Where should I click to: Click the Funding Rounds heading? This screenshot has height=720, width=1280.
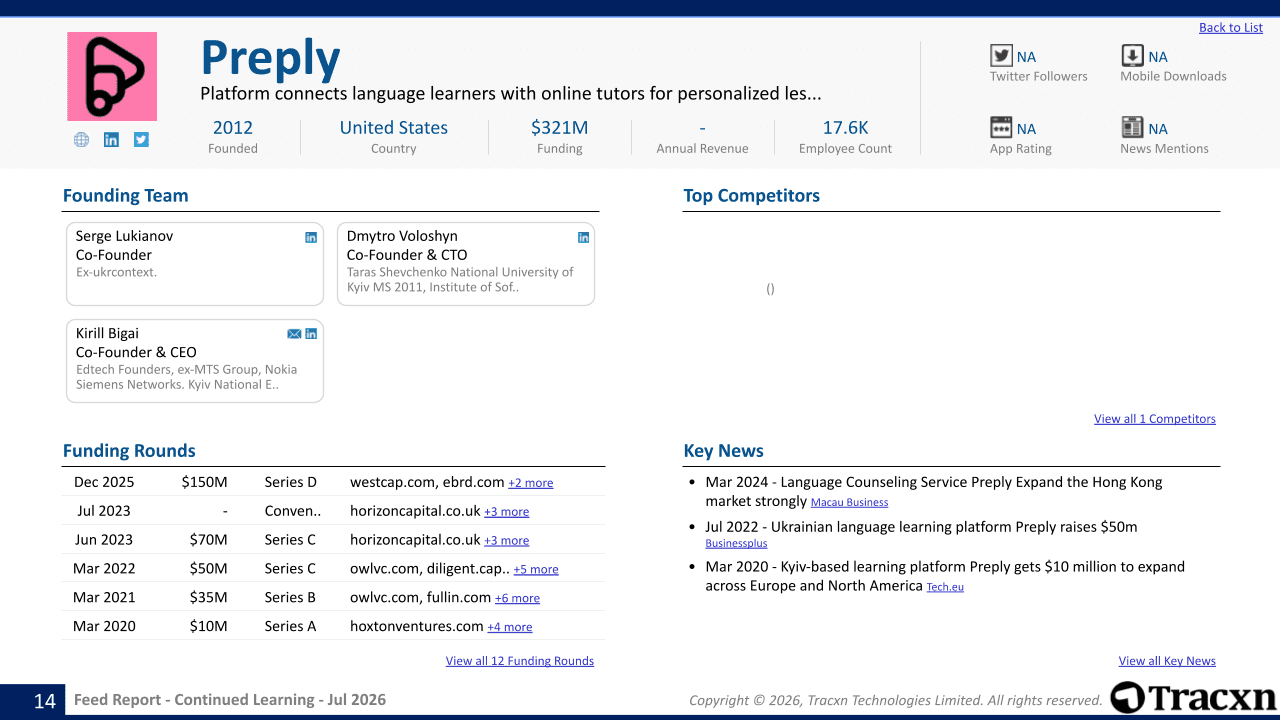[129, 451]
